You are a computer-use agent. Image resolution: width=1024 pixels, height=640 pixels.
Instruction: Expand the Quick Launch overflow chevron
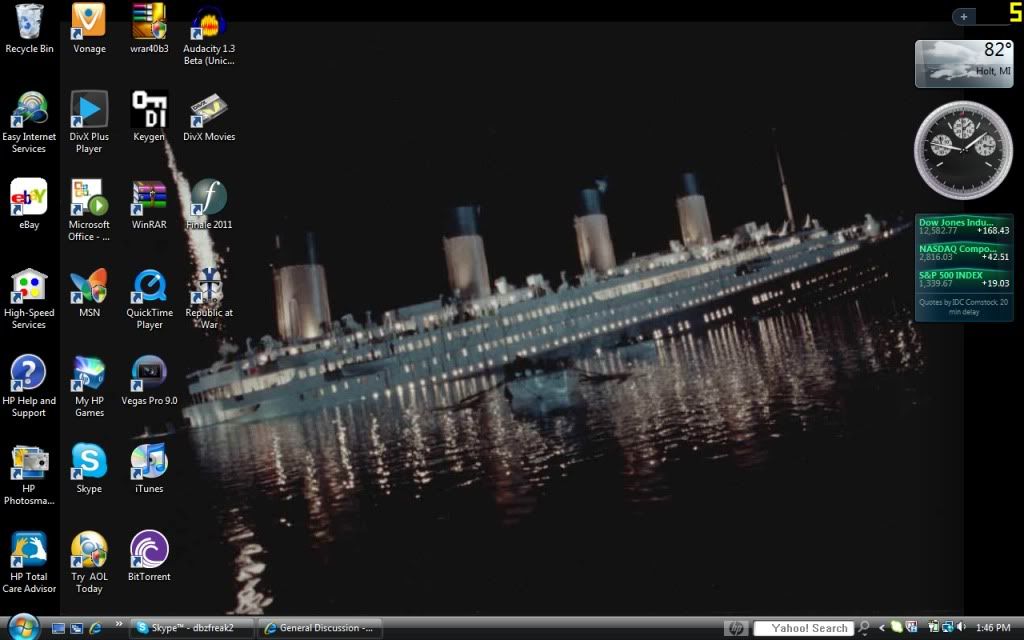click(x=119, y=624)
